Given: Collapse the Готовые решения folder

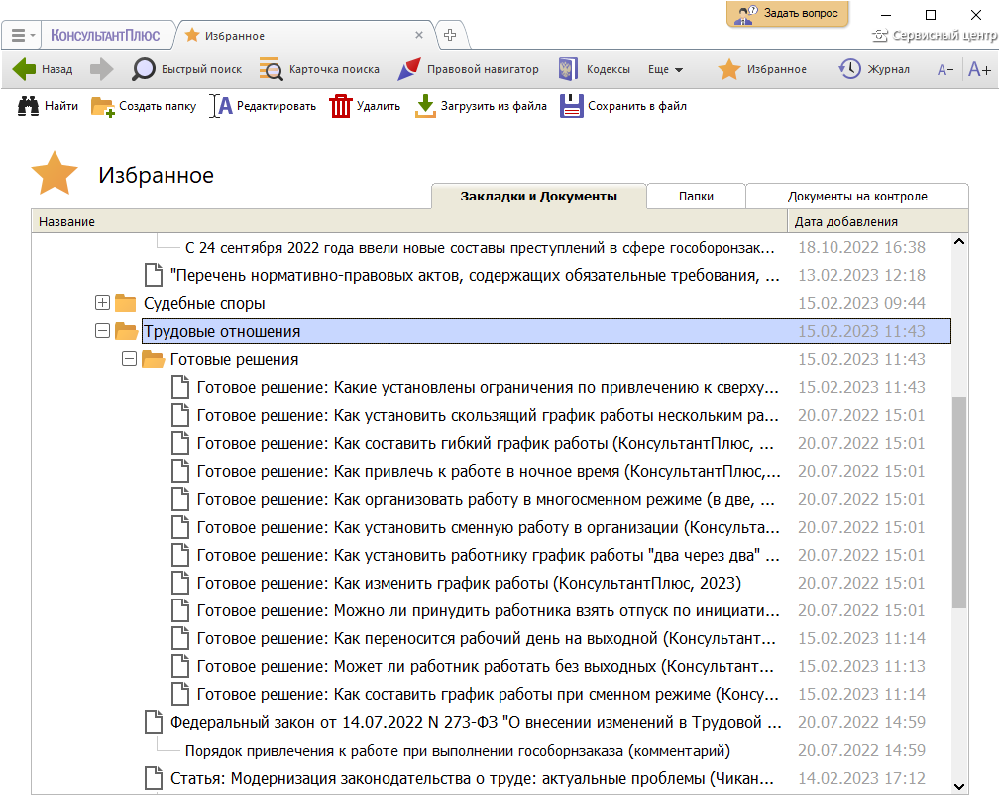Looking at the screenshot, I should tap(129, 359).
